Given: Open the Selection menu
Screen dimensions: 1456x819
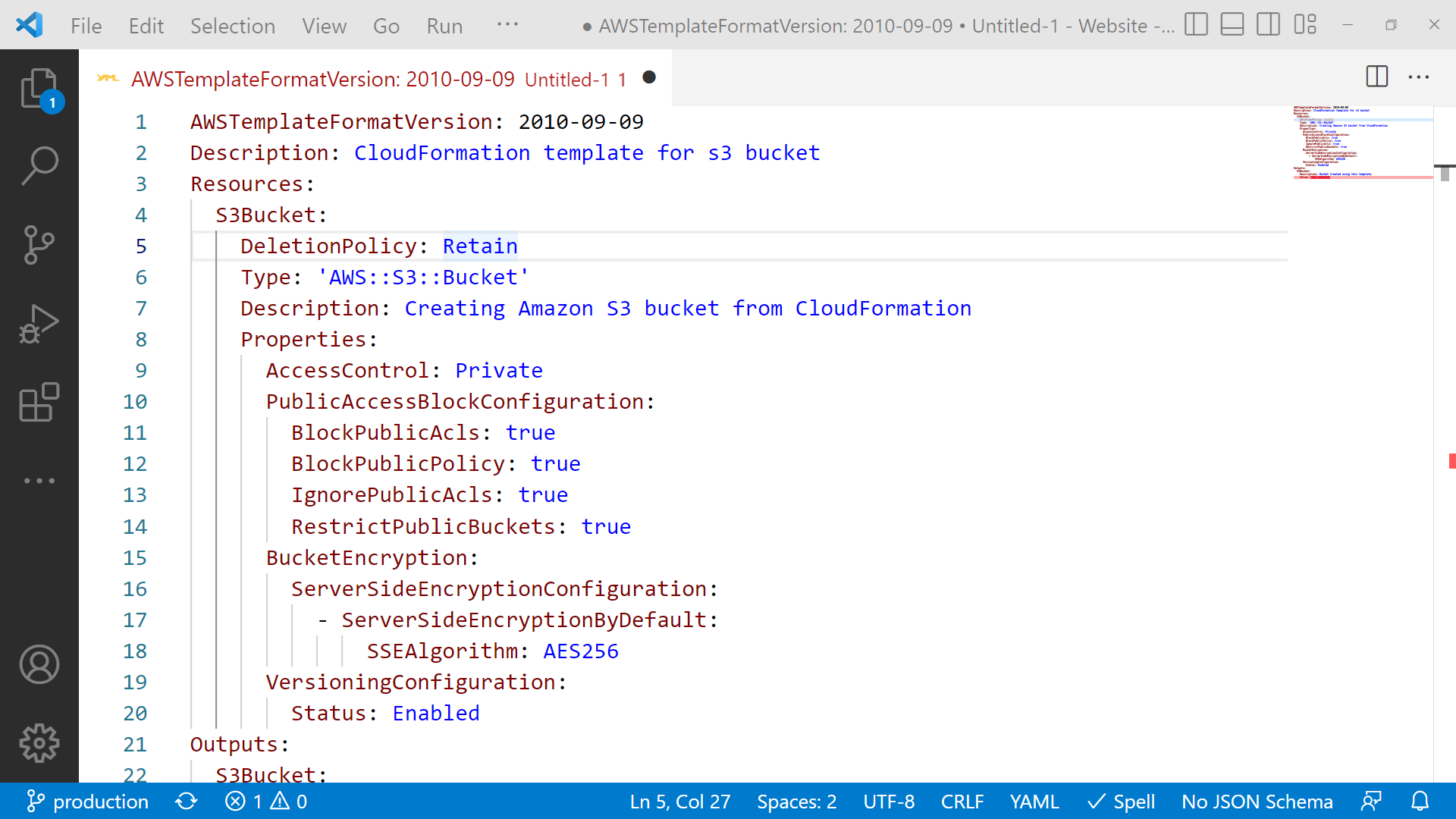Looking at the screenshot, I should (232, 25).
